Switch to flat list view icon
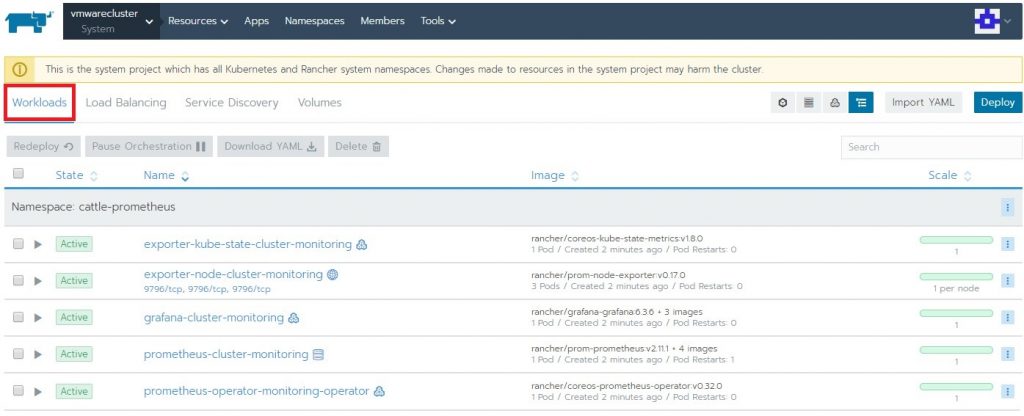The height and width of the screenshot is (416, 1024). pos(808,103)
